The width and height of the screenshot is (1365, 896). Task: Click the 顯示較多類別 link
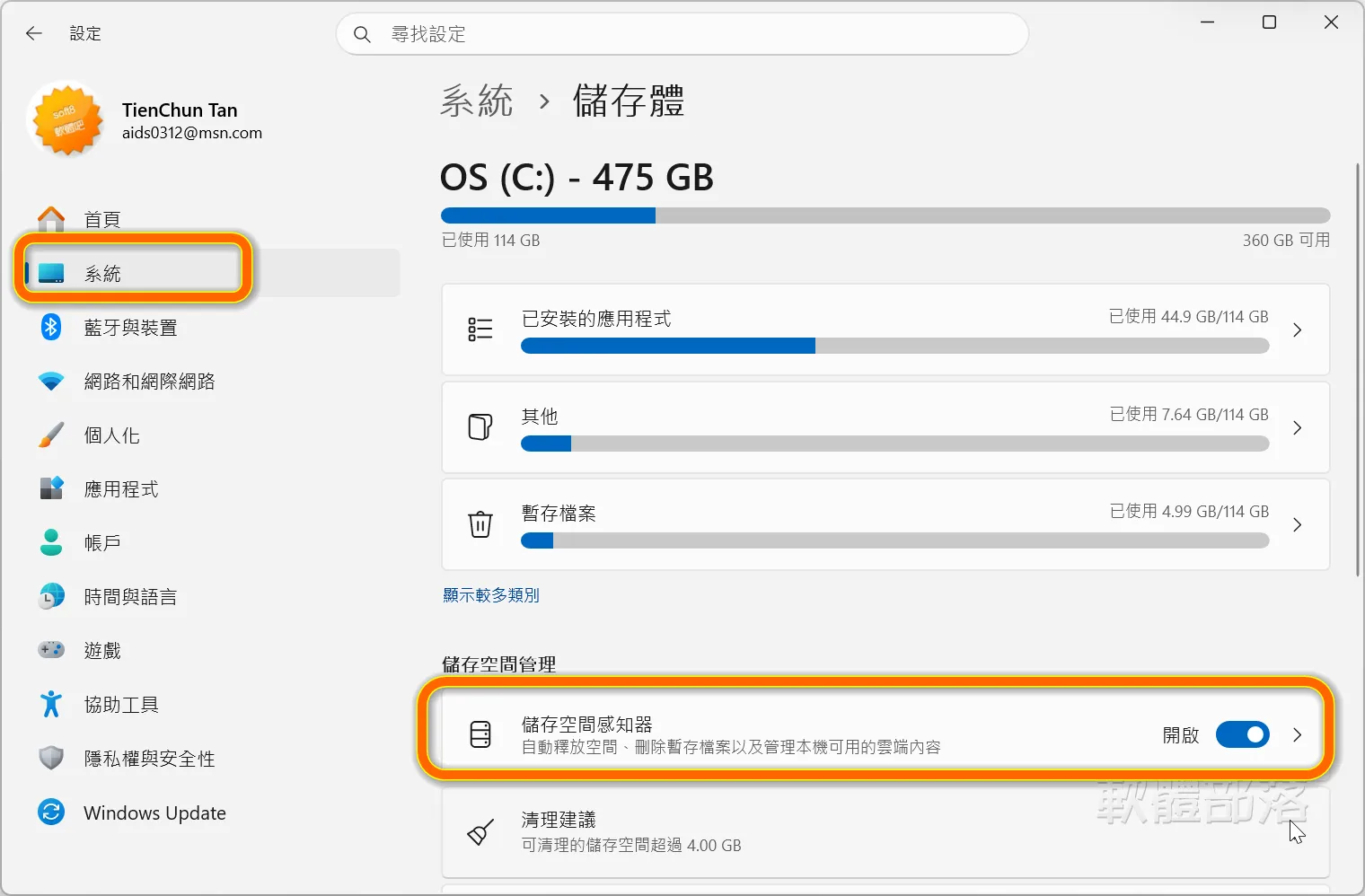(491, 595)
